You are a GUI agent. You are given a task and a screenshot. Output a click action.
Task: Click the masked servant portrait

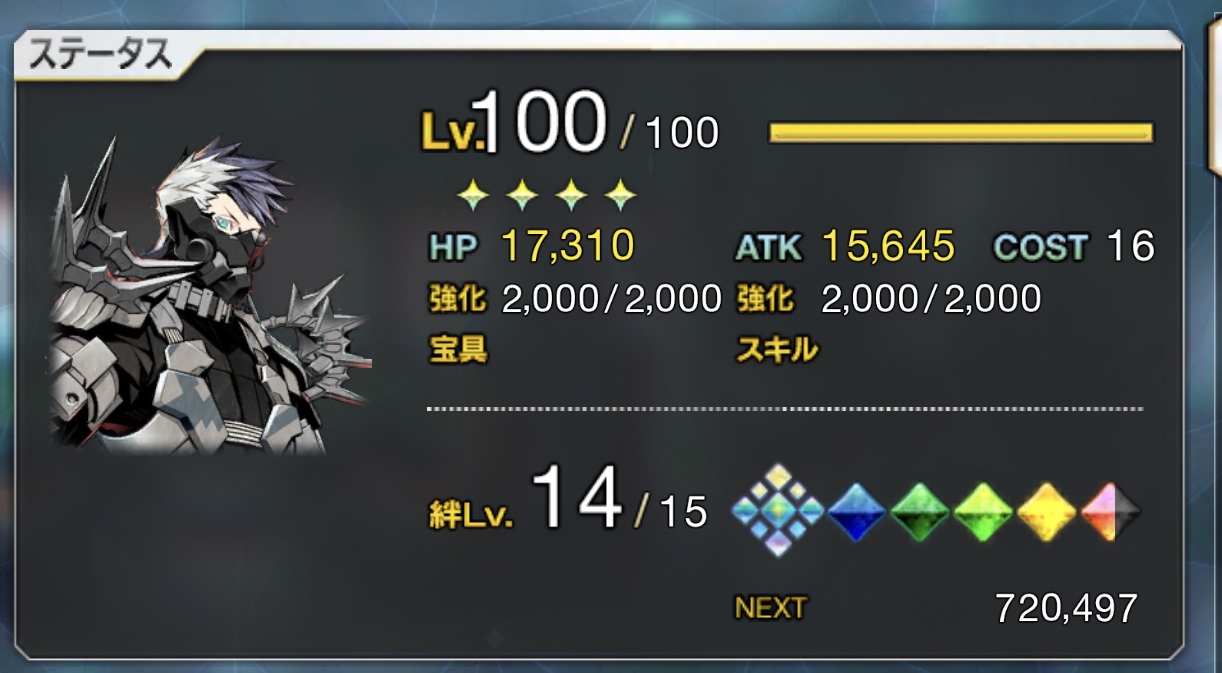tap(212, 297)
